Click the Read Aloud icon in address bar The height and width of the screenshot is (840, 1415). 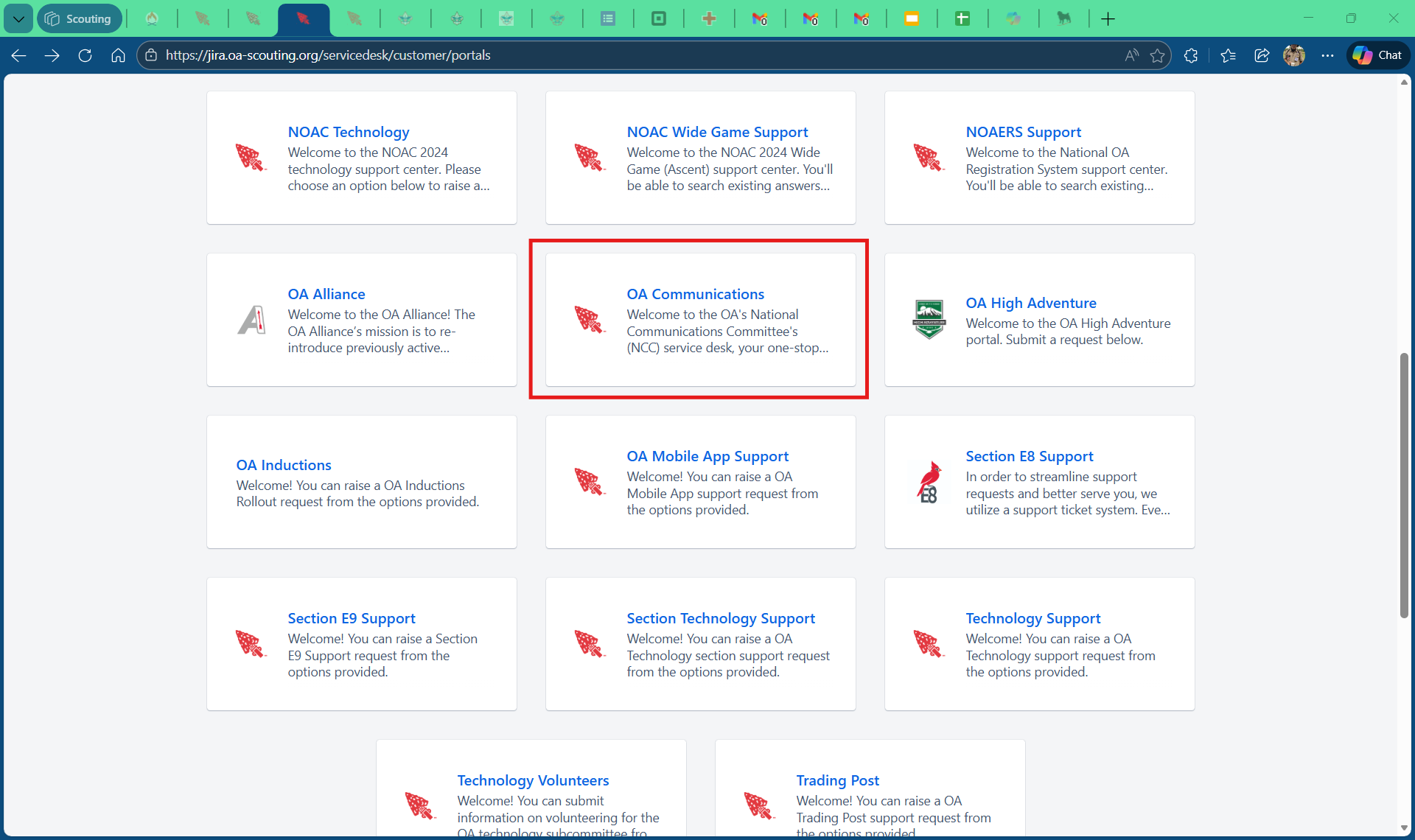pyautogui.click(x=1131, y=55)
